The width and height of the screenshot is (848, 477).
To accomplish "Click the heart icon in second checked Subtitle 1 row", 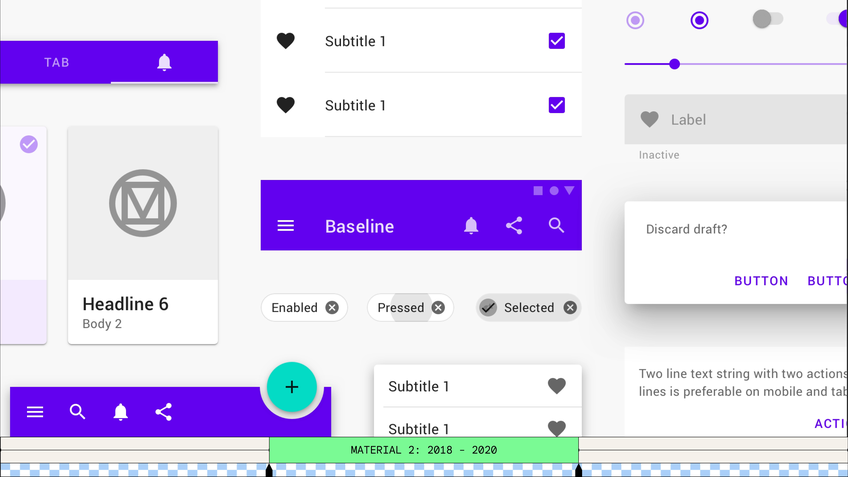I will 286,105.
